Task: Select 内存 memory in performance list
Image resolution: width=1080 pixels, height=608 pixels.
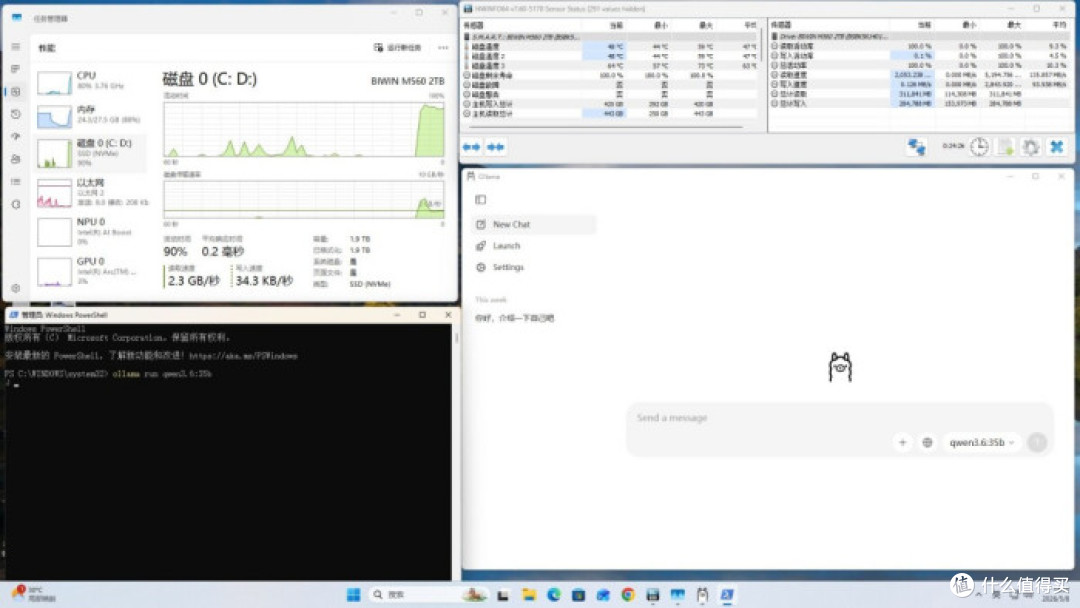Action: click(x=92, y=114)
